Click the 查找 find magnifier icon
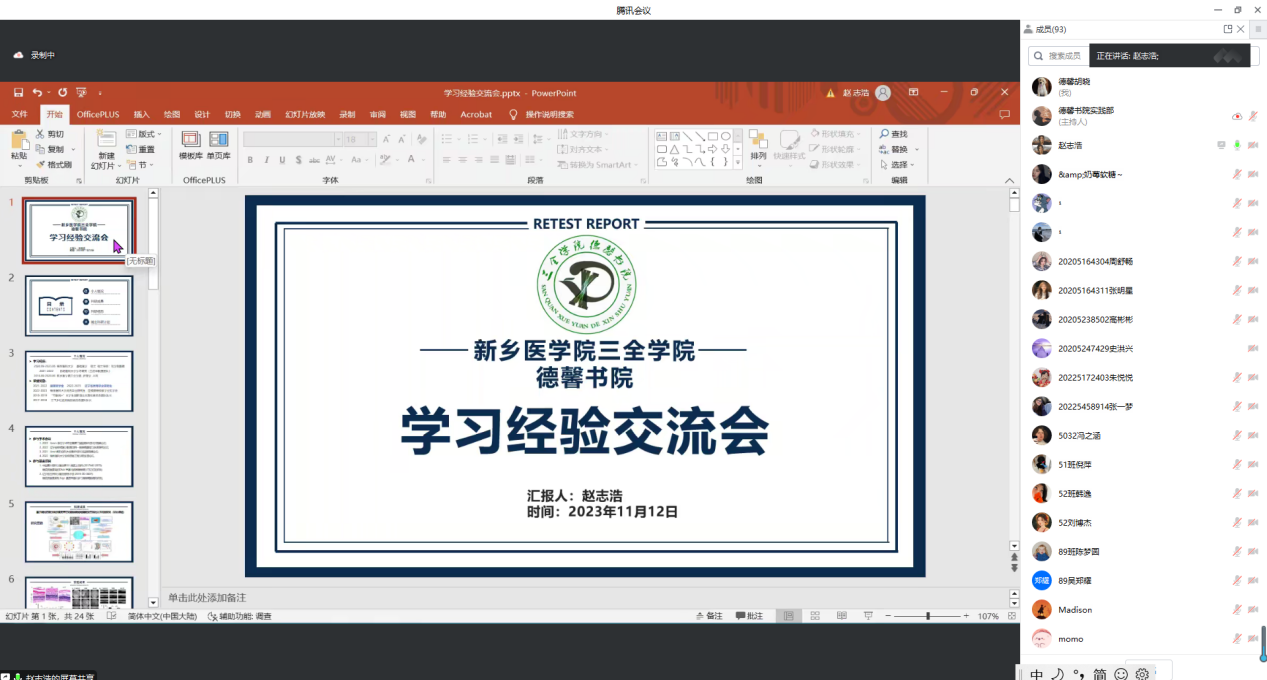The image size is (1267, 680). coord(885,134)
